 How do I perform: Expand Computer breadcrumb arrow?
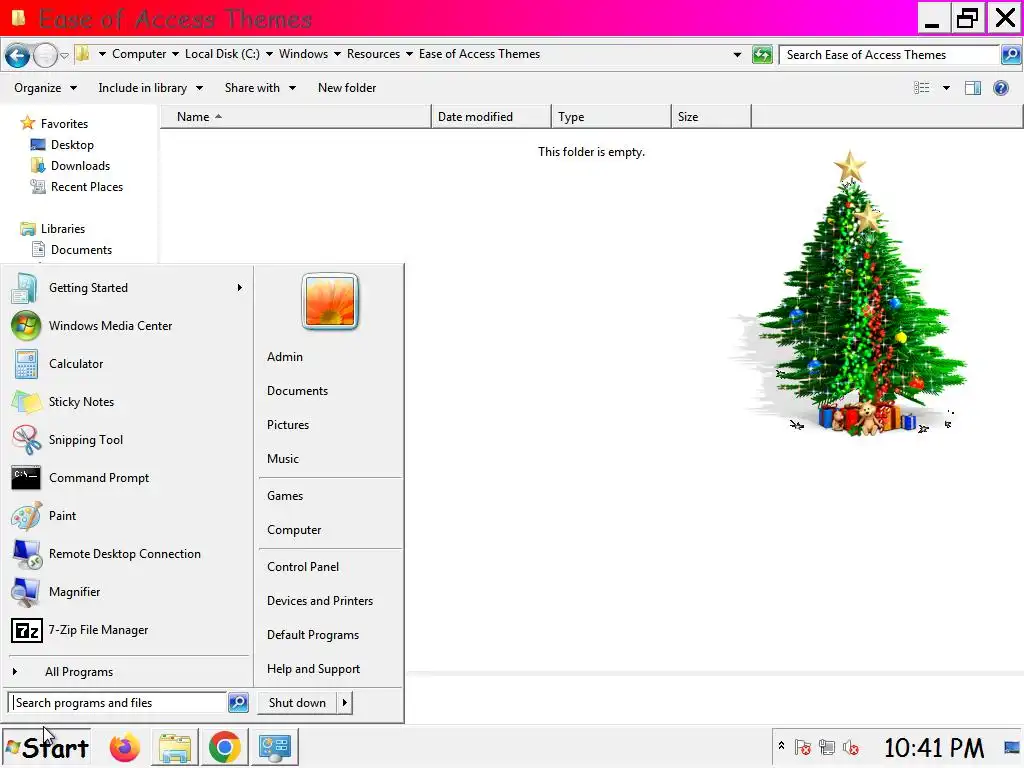pyautogui.click(x=176, y=54)
